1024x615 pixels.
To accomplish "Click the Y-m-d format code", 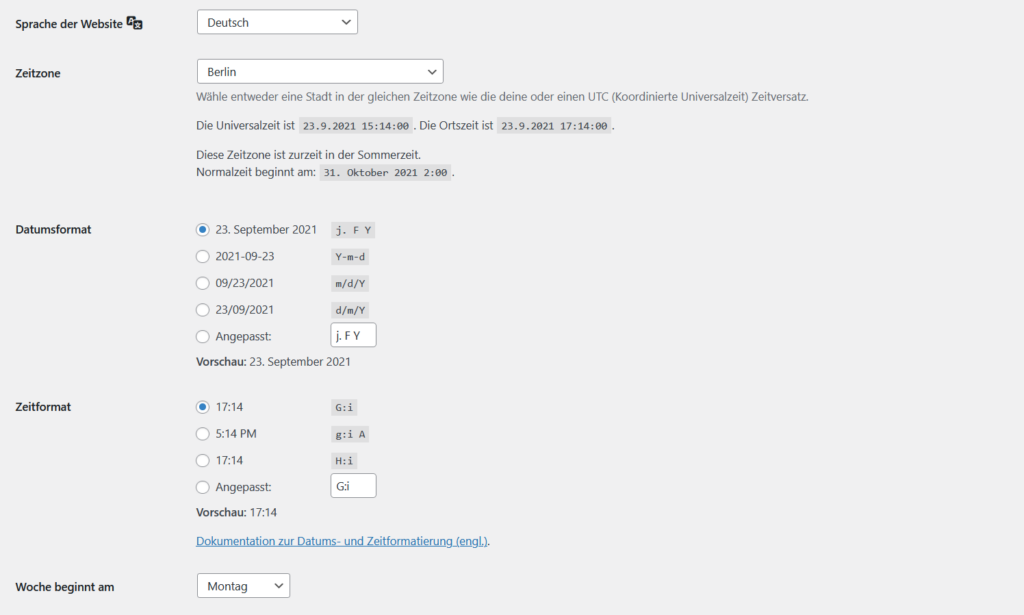I will [x=350, y=257].
